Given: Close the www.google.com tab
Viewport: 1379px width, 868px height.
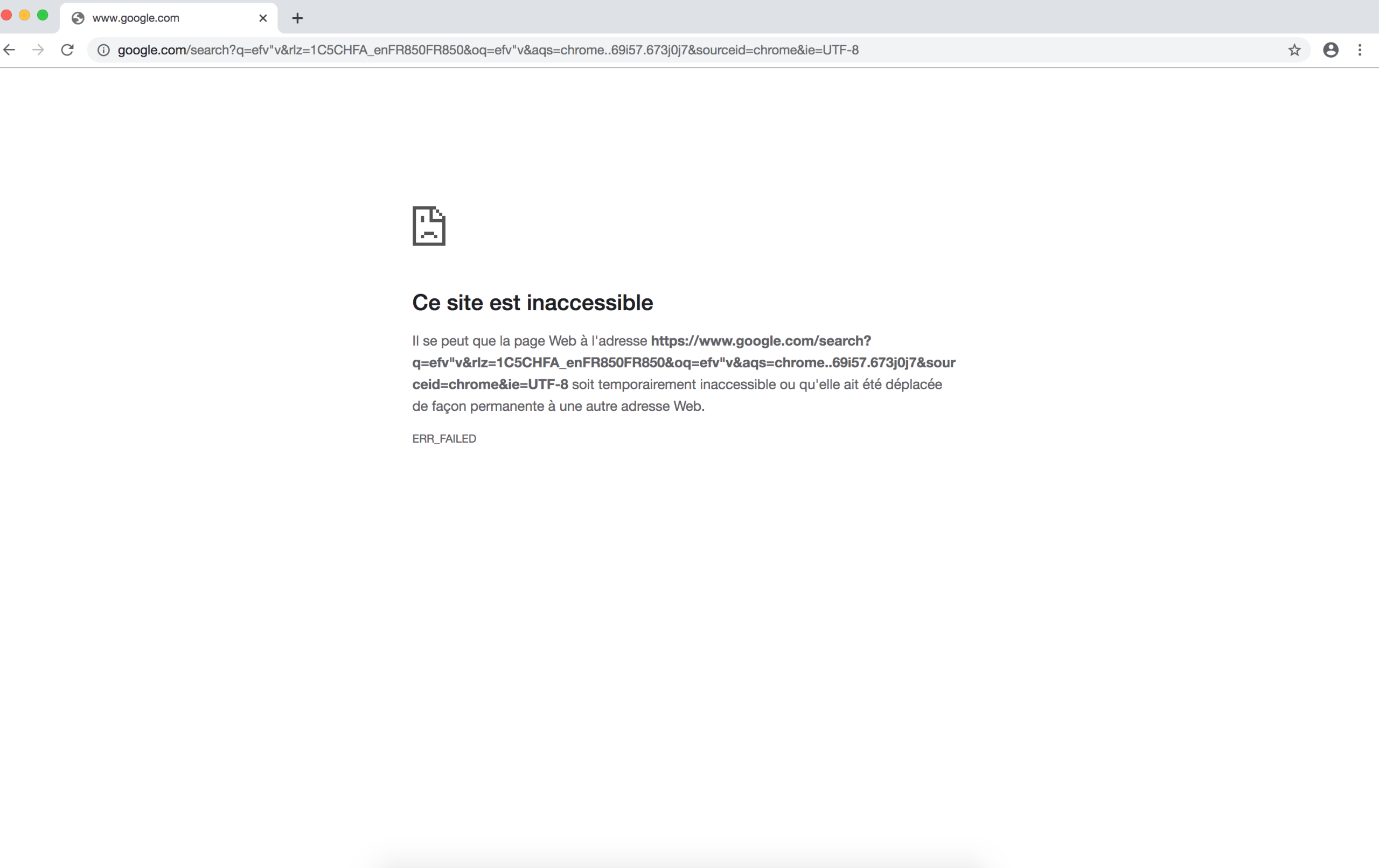Looking at the screenshot, I should [x=263, y=18].
